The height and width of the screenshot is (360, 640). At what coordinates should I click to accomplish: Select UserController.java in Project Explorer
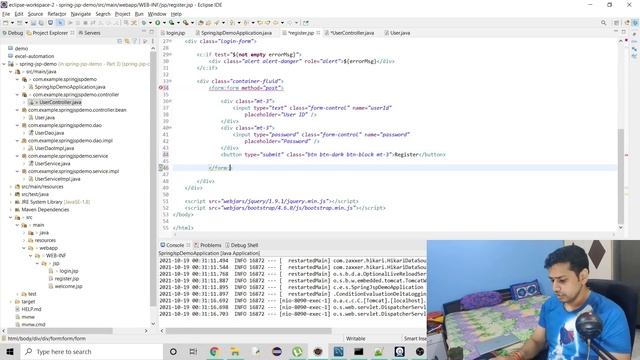[x=60, y=102]
